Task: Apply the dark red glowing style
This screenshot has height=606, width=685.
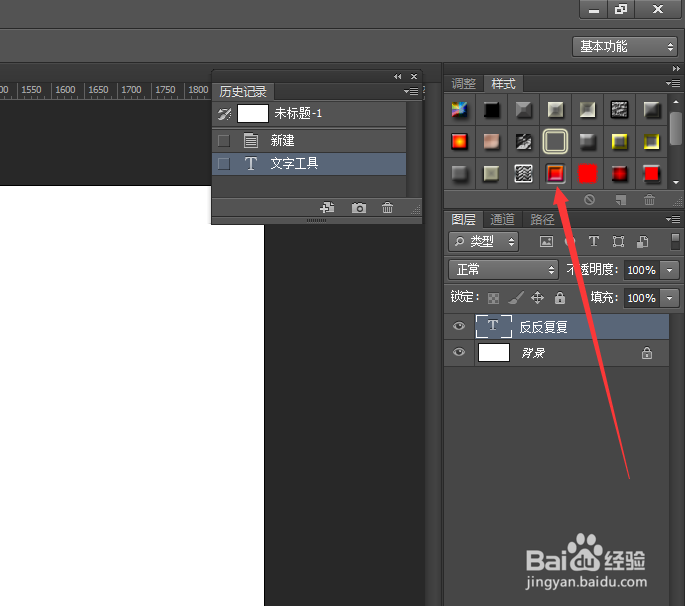Action: (x=619, y=173)
